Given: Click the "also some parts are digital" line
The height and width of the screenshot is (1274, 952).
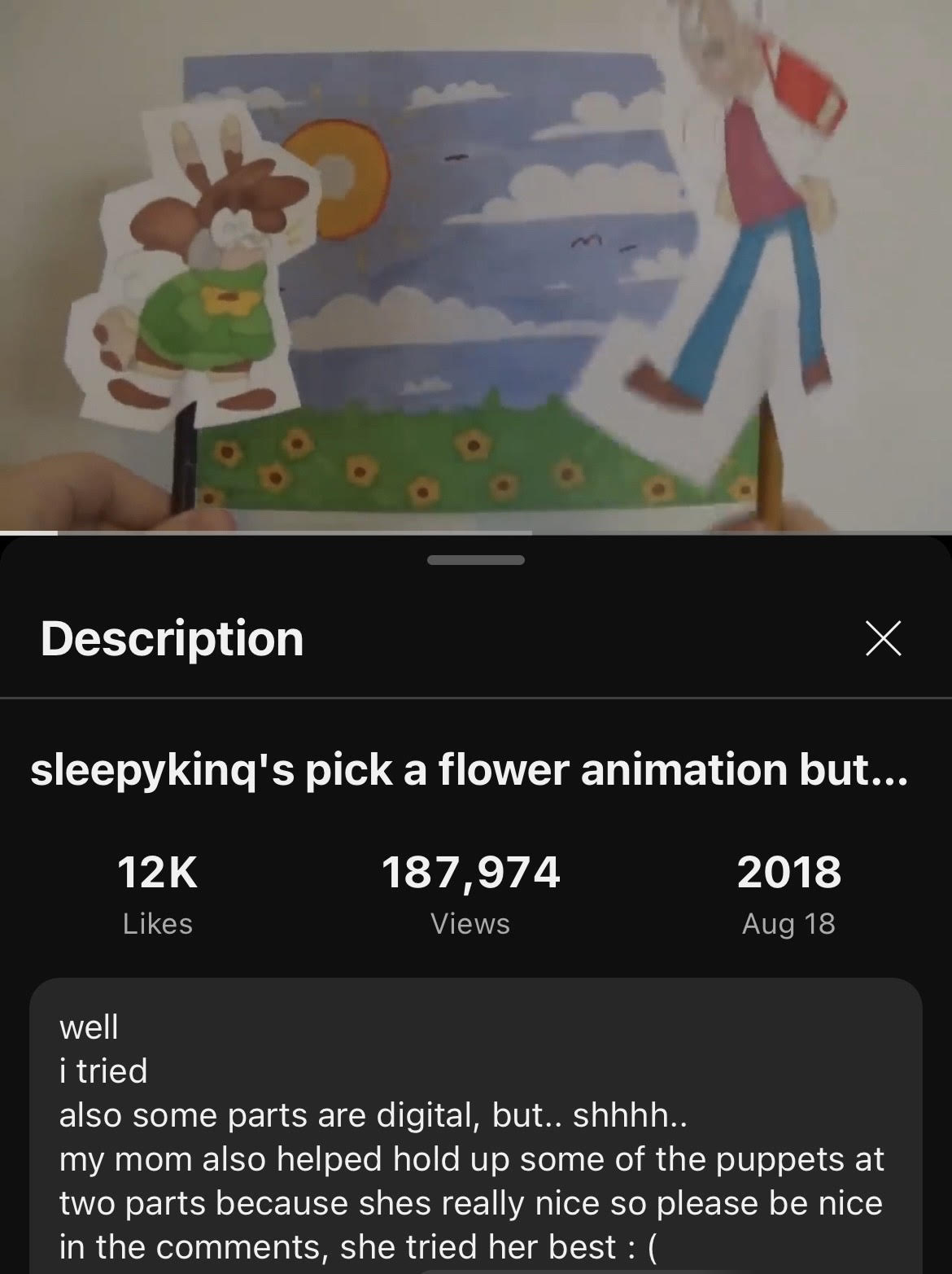Looking at the screenshot, I should click(x=373, y=1115).
